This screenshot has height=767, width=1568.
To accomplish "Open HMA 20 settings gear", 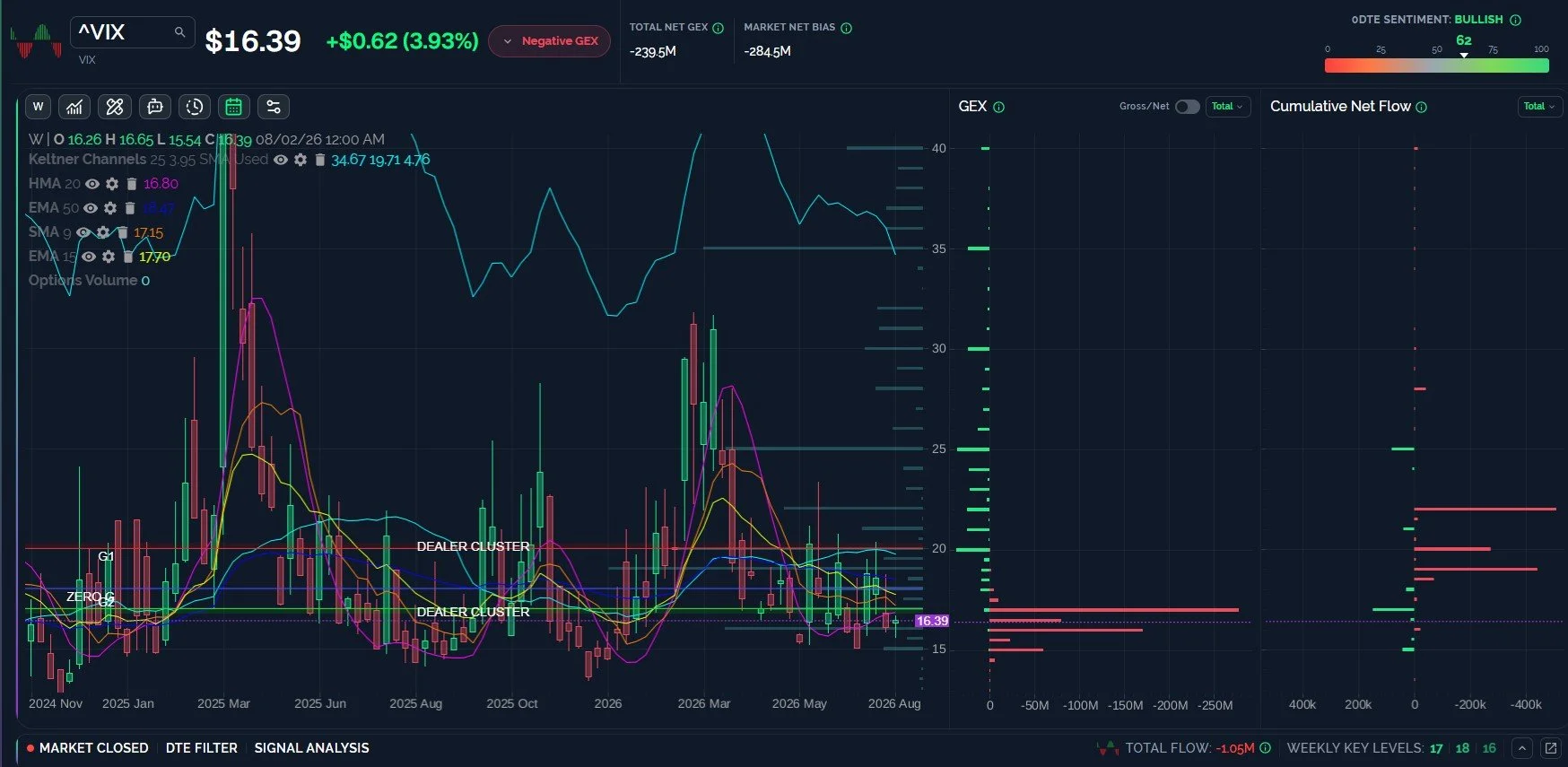I will pos(111,184).
